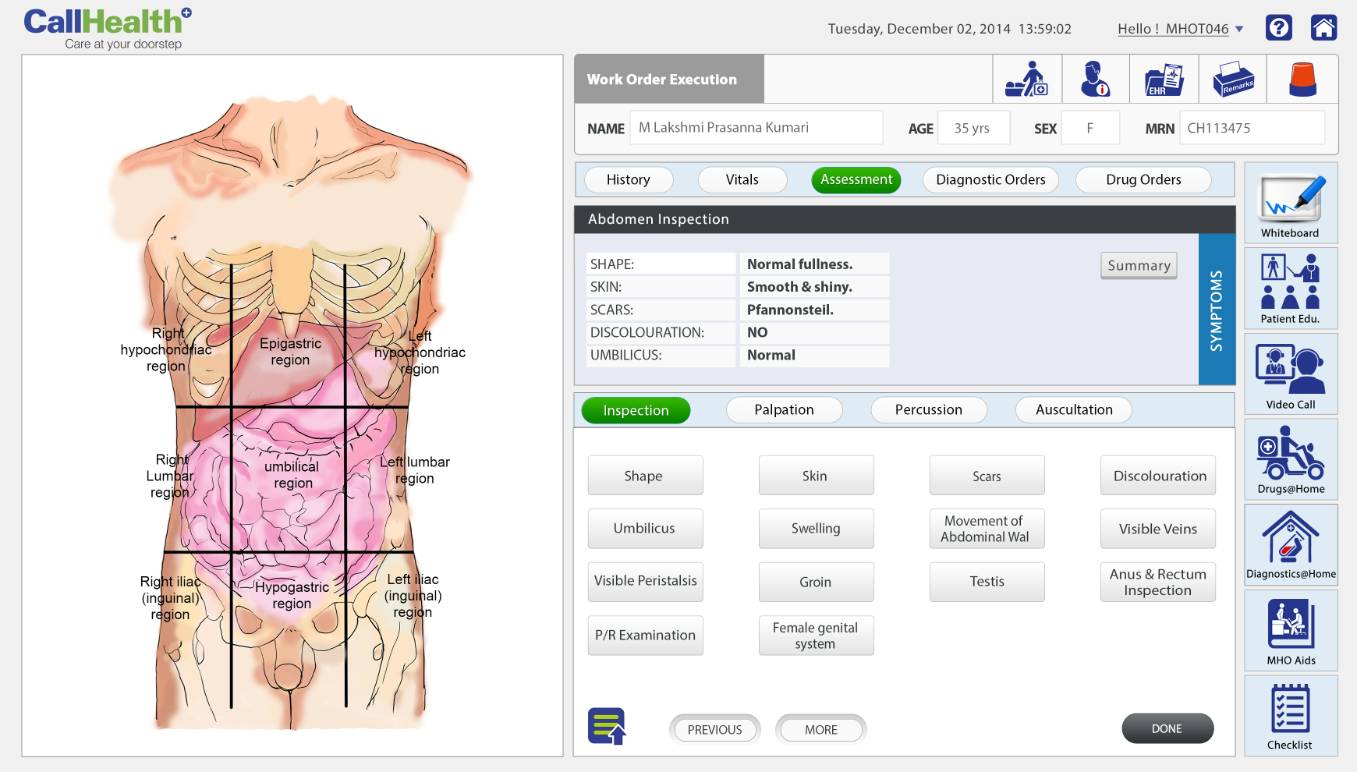
Task: Switch to the Palpation sub-tab
Action: (784, 410)
